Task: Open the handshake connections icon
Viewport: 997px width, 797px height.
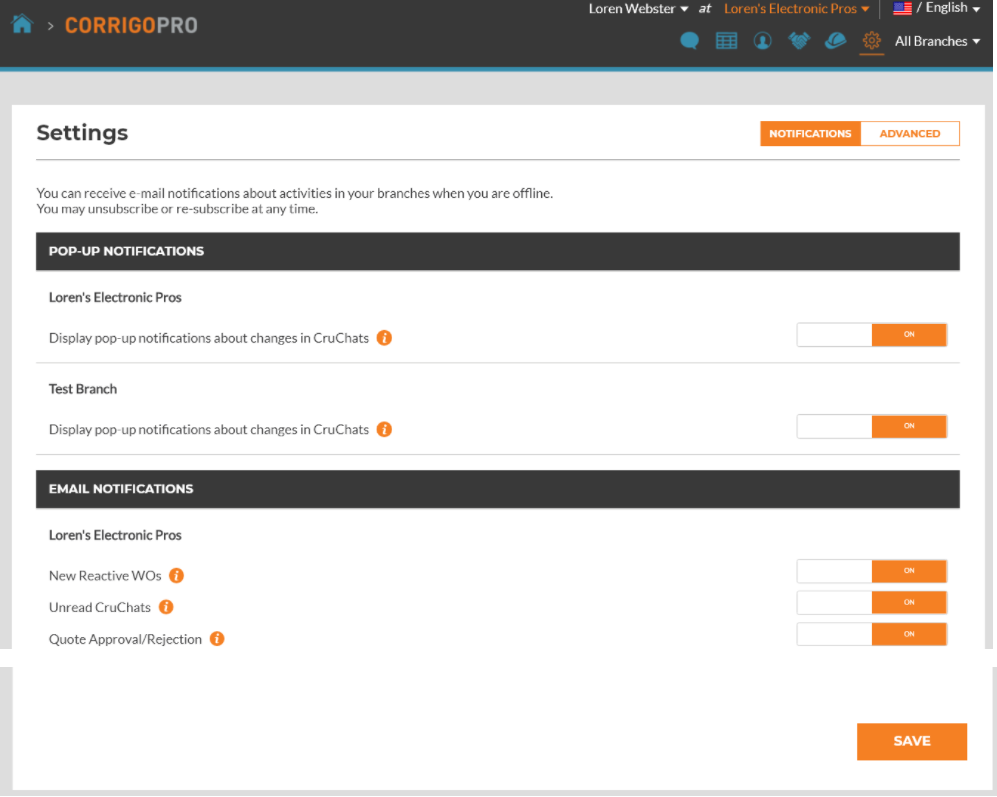Action: [x=798, y=41]
